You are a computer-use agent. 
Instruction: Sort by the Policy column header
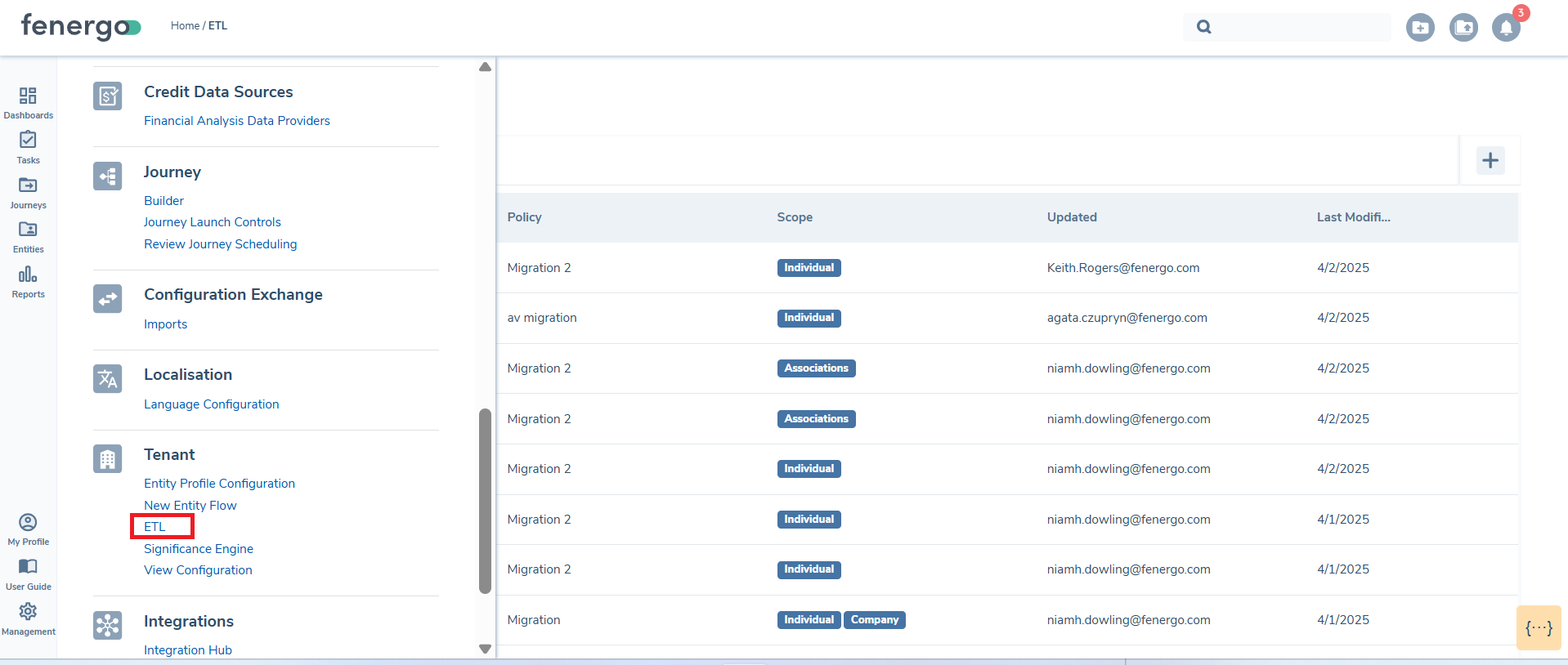(x=524, y=217)
